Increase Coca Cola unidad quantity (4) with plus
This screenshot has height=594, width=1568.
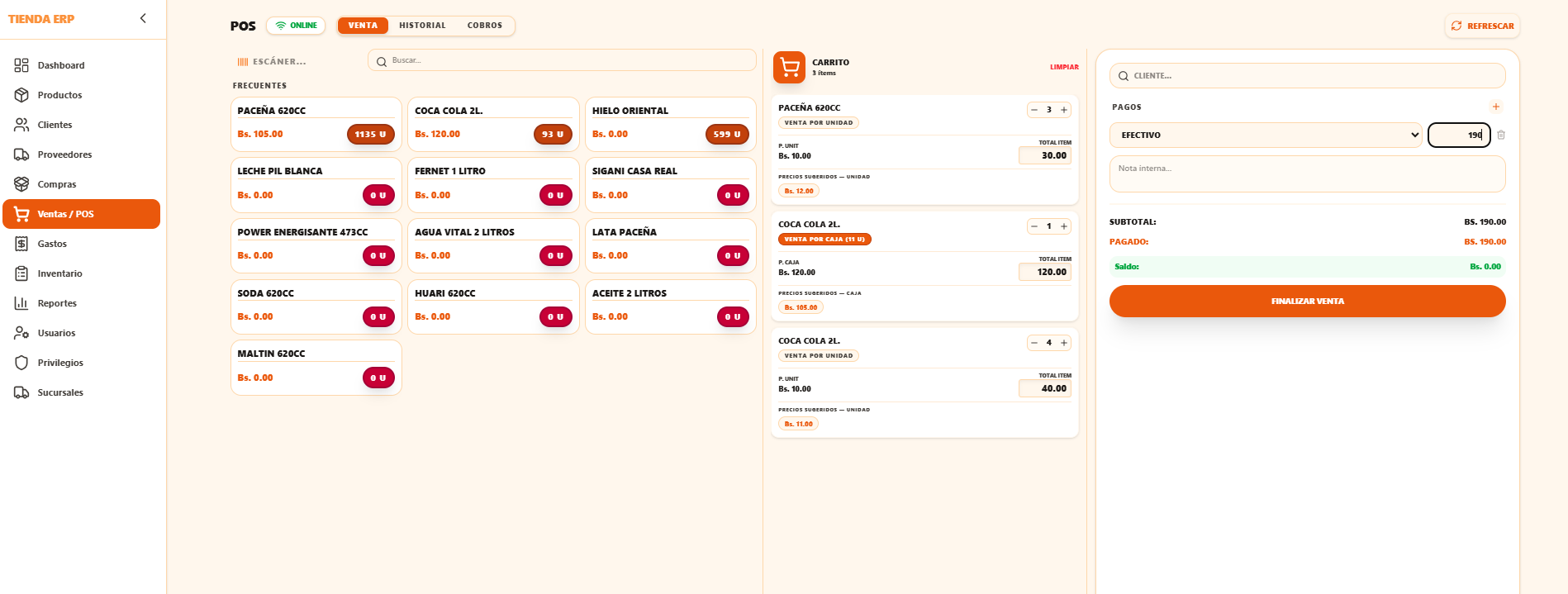[1064, 343]
